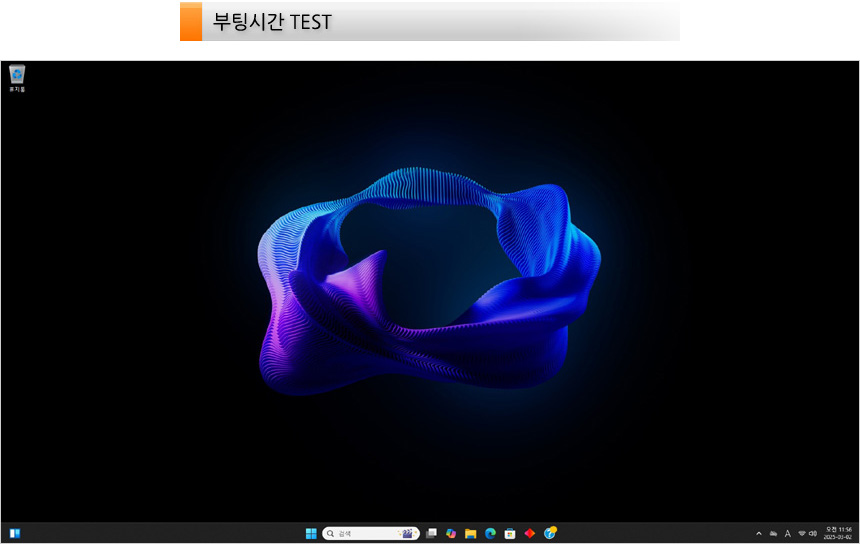Click the search highlight icon inside the search box
The width and height of the screenshot is (860, 548).
(407, 533)
